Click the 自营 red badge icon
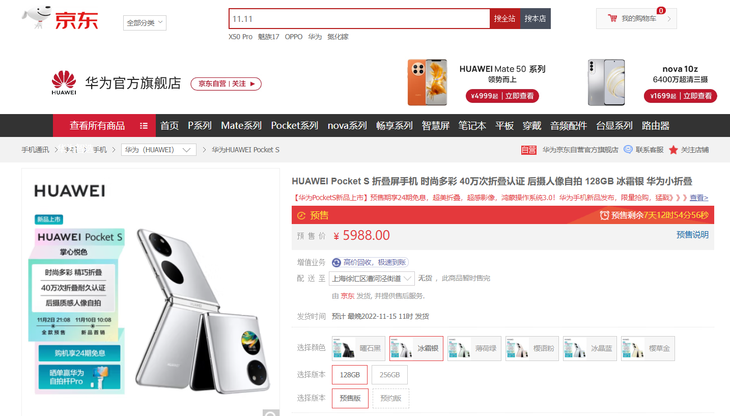This screenshot has height=416, width=730. 528,150
